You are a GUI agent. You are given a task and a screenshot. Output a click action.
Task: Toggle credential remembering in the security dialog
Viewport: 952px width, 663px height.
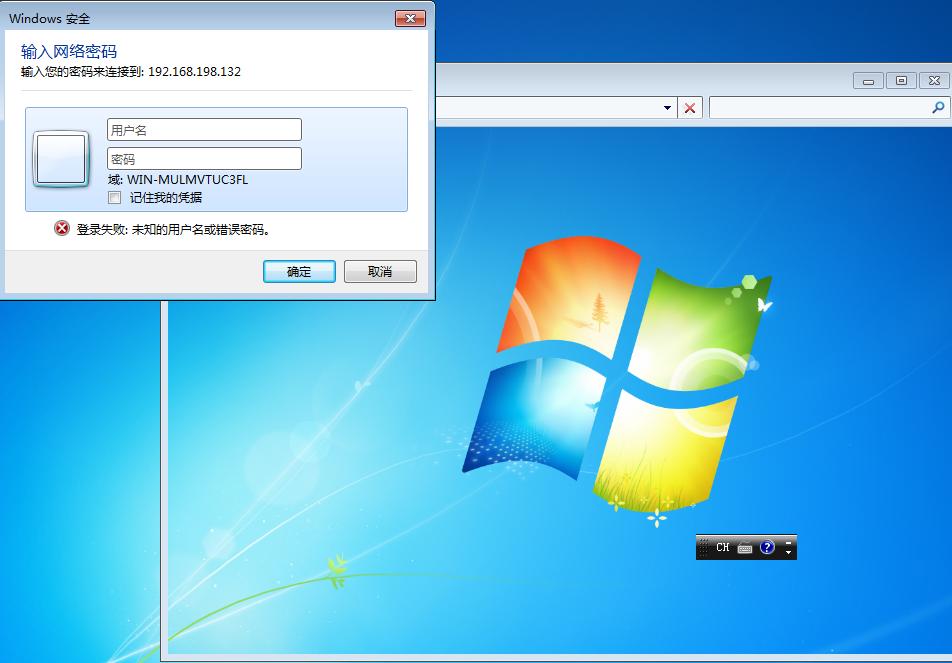coord(114,197)
